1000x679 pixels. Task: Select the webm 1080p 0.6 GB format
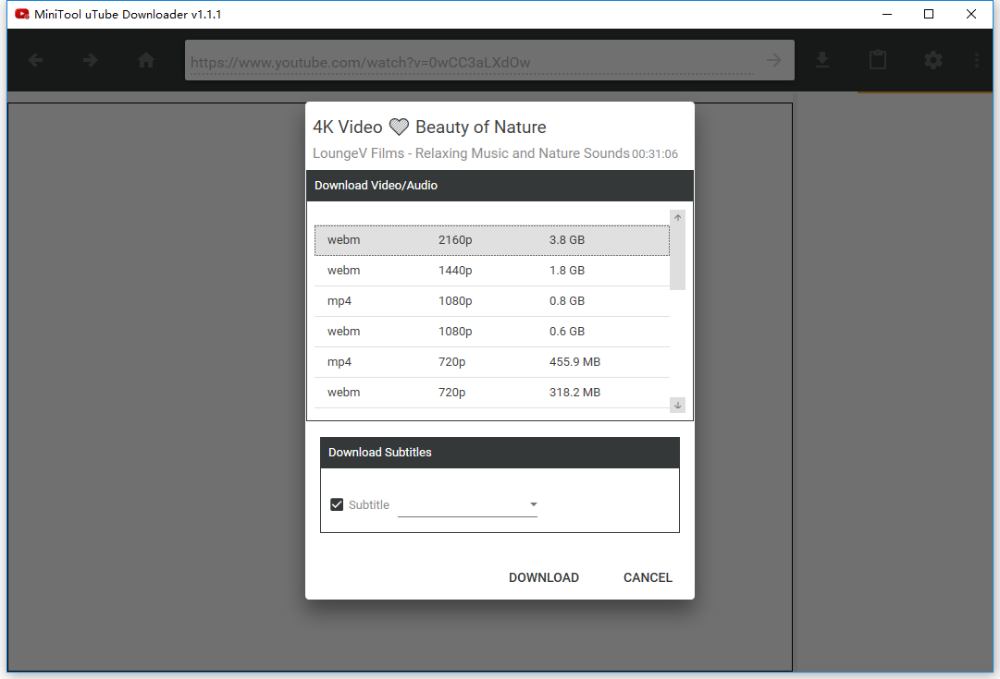tap(492, 332)
